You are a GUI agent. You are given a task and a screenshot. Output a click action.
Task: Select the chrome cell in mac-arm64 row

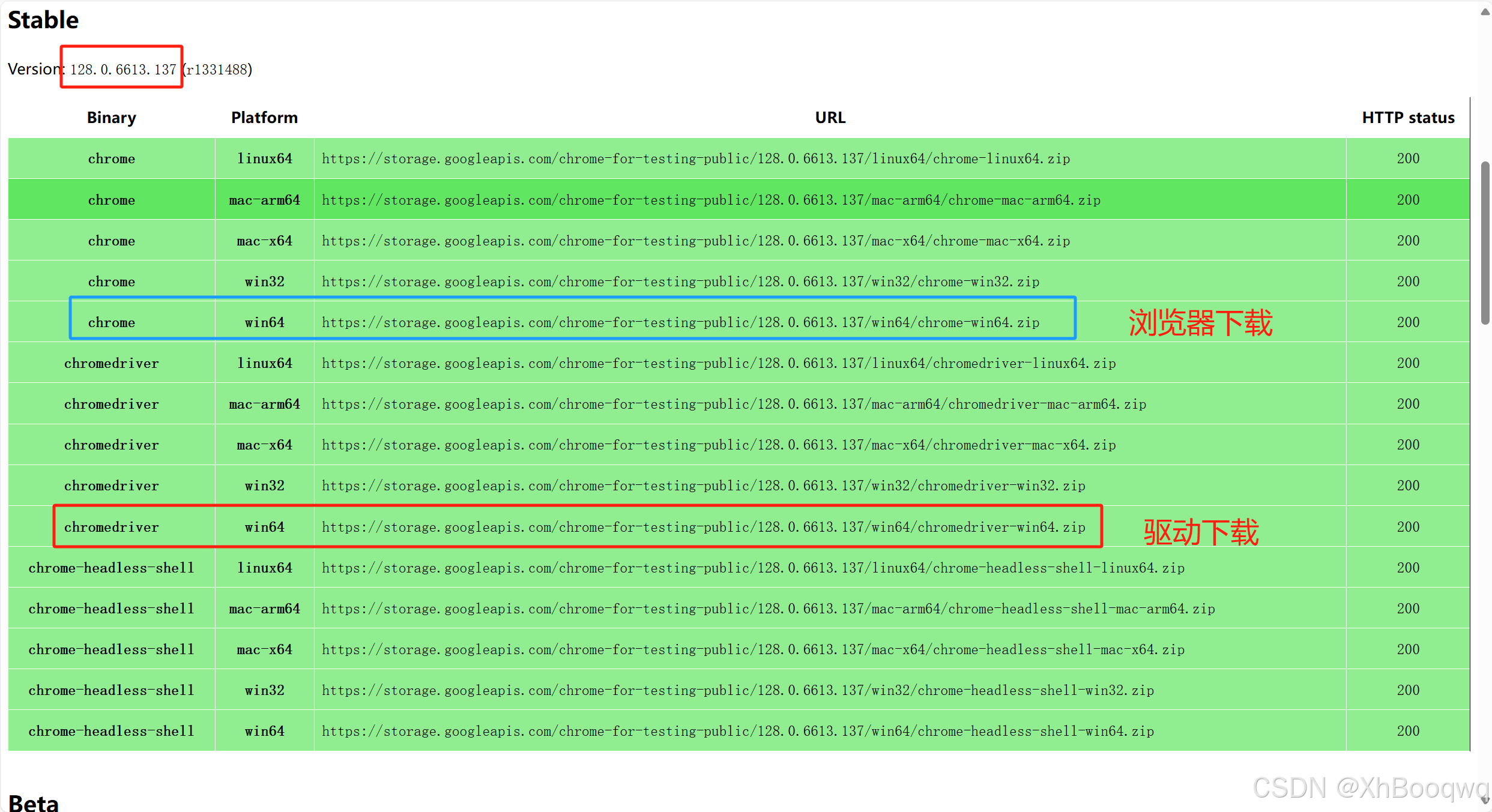(x=112, y=200)
